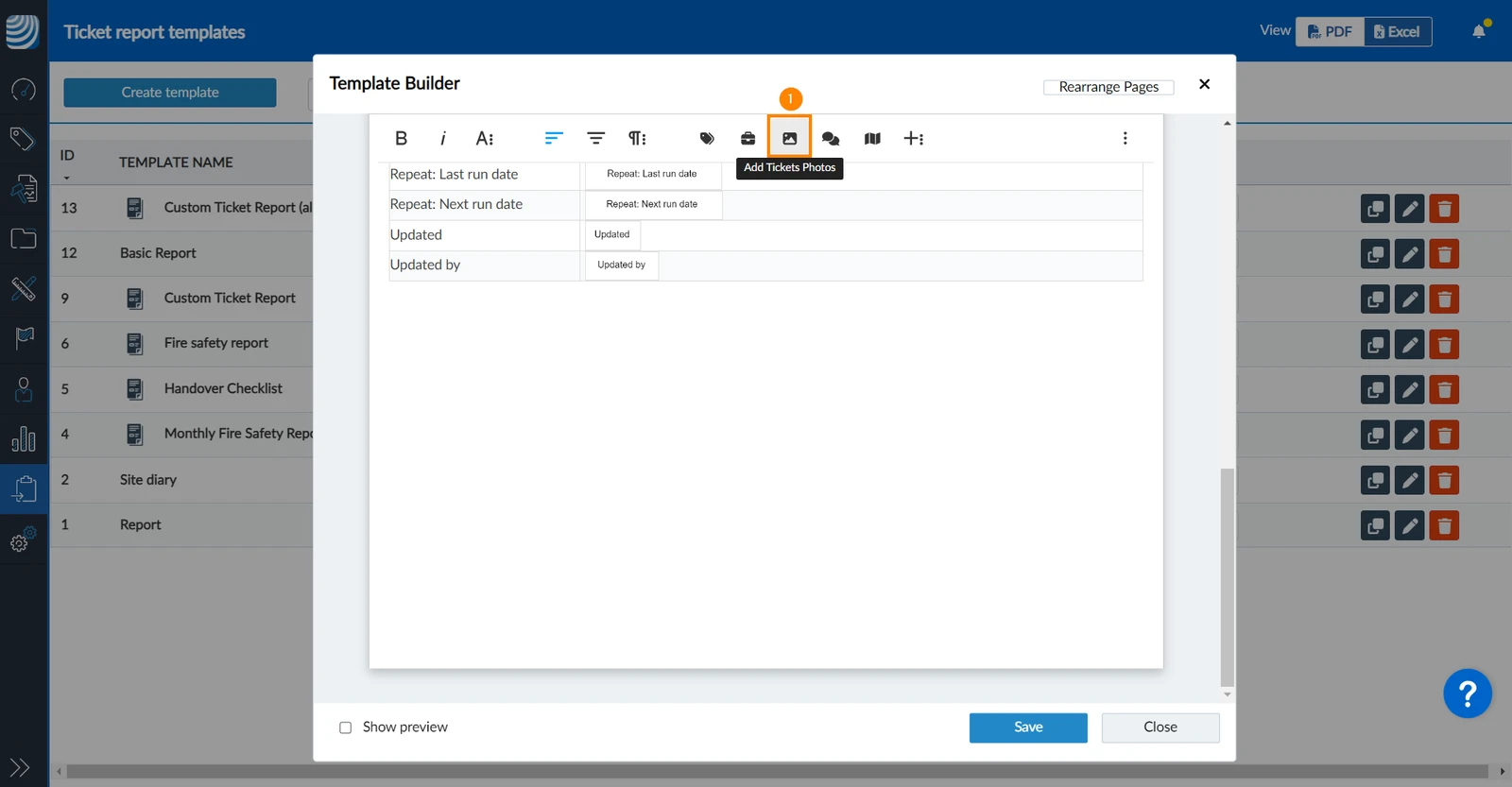Toggle bold text formatting in builder toolbar
The width and height of the screenshot is (1512, 787).
401,138
